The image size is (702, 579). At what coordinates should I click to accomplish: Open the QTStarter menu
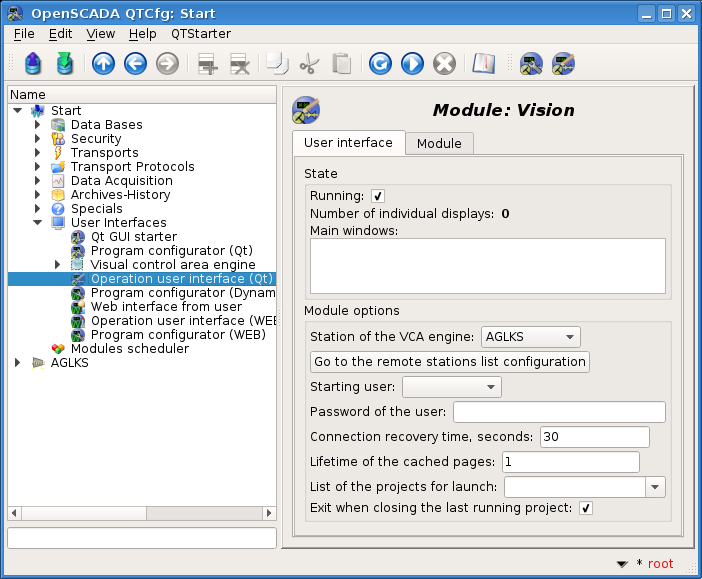click(x=201, y=34)
